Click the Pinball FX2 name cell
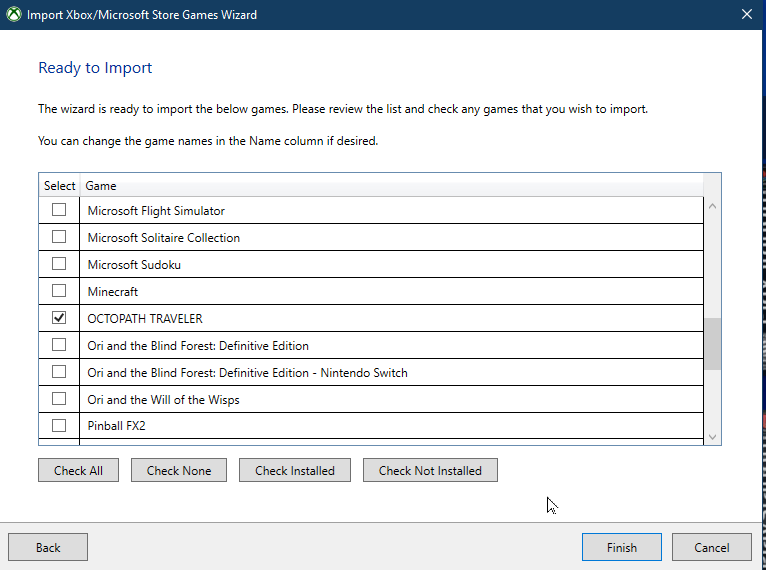 pos(391,425)
